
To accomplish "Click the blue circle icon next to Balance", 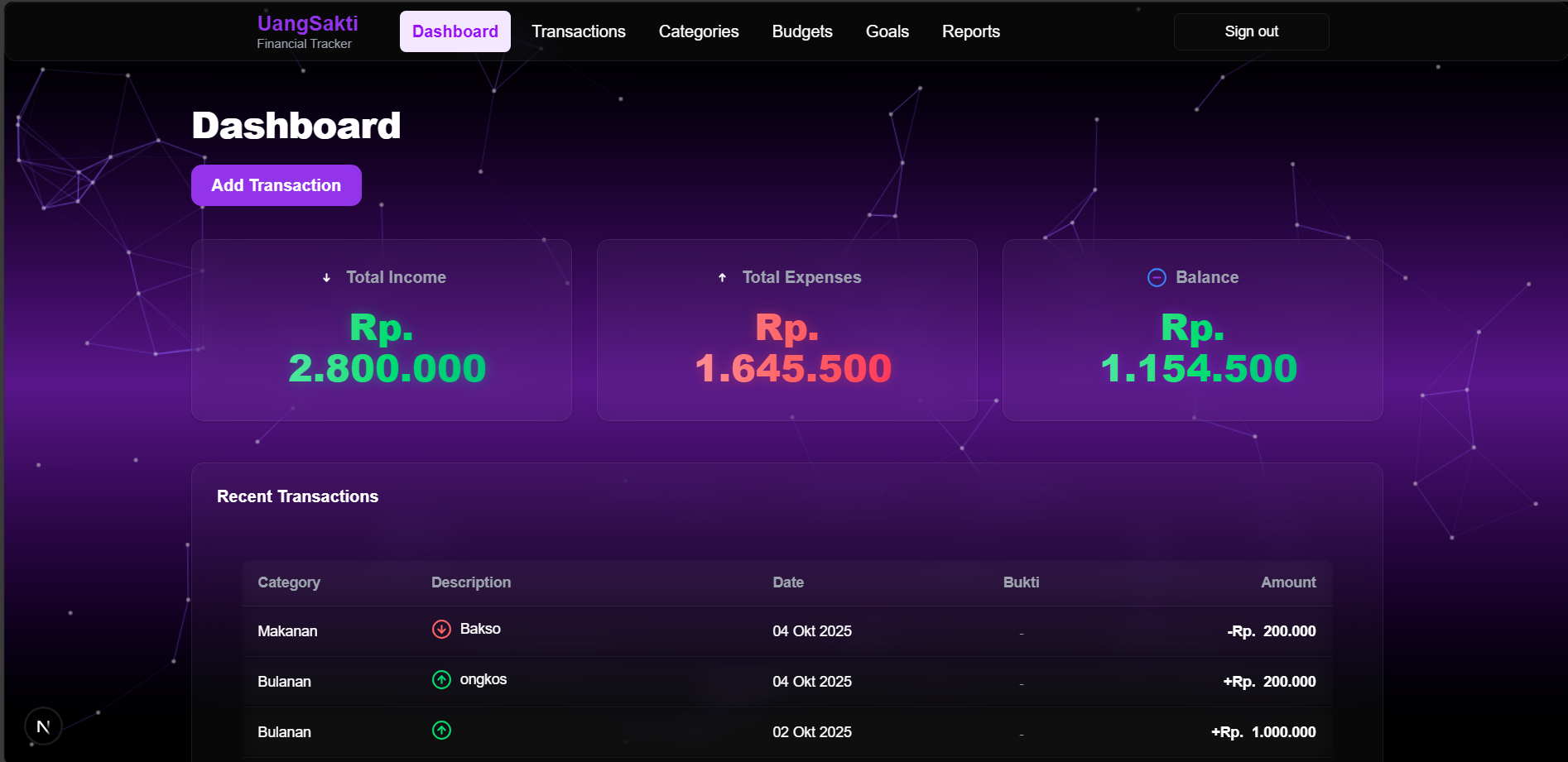I will (x=1157, y=278).
